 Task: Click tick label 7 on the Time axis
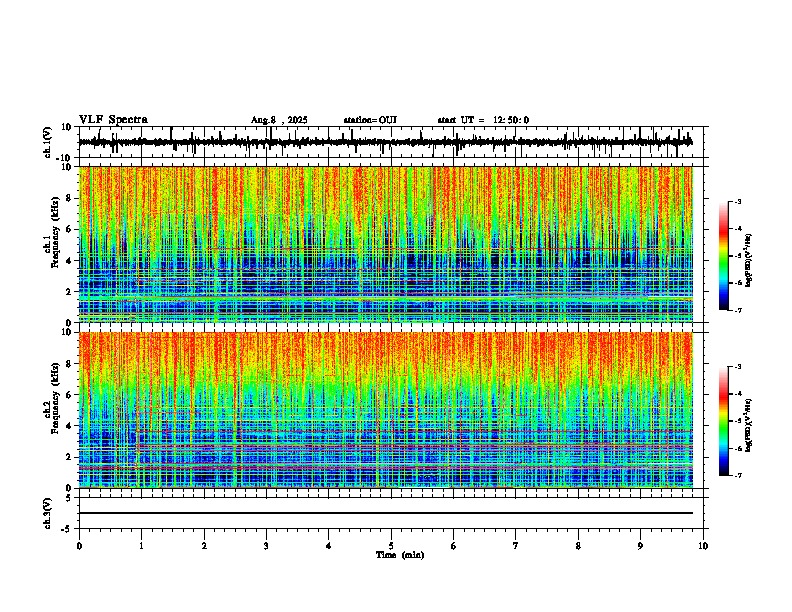coord(516,546)
